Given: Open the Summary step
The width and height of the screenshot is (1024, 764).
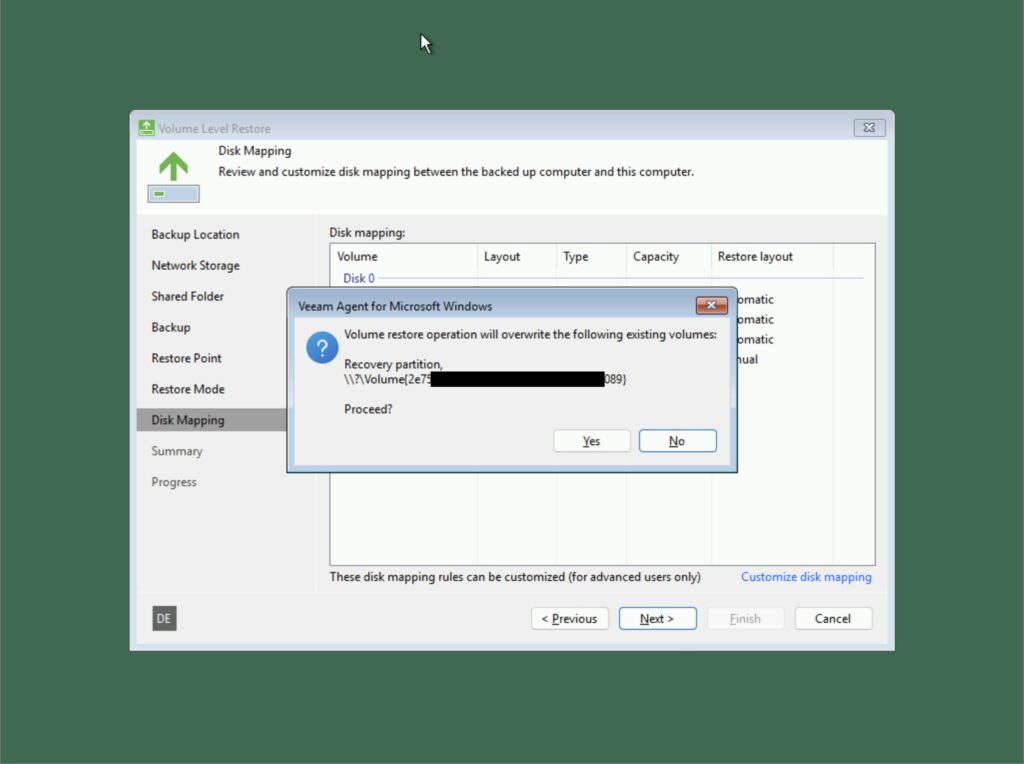Looking at the screenshot, I should pos(177,451).
